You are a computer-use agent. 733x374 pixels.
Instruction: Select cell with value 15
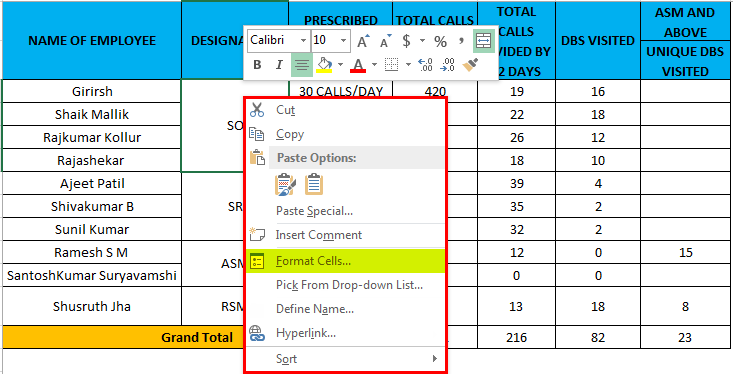point(685,252)
